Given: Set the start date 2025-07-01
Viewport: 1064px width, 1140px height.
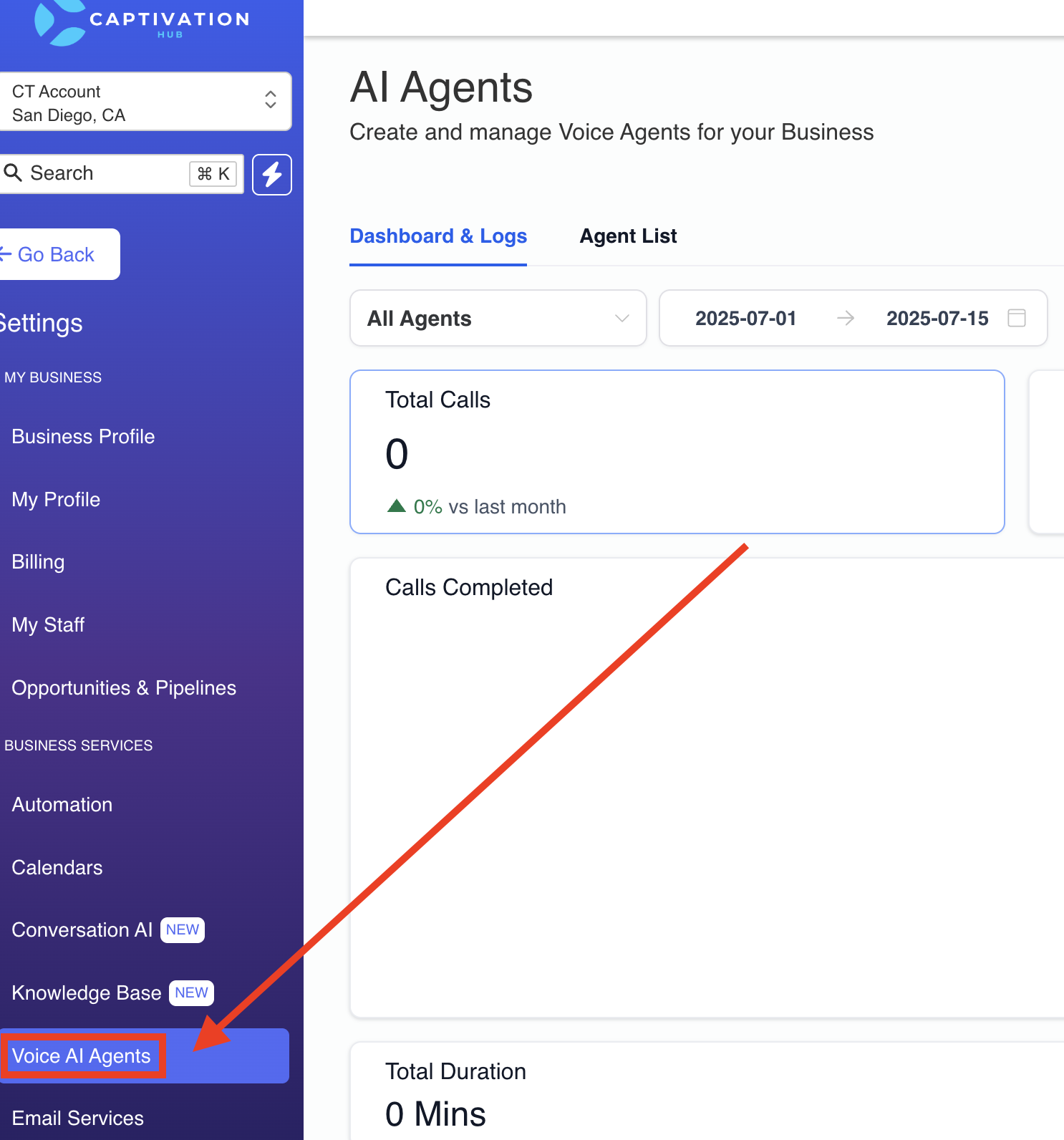Looking at the screenshot, I should tap(745, 319).
